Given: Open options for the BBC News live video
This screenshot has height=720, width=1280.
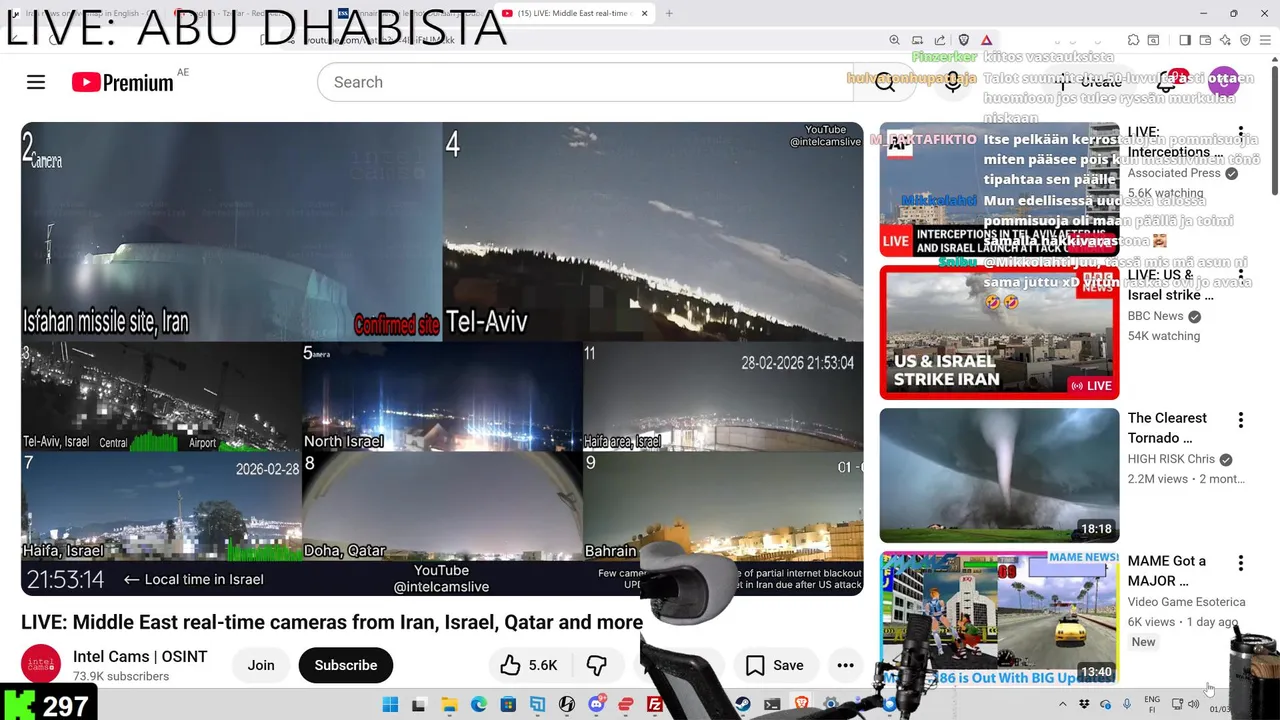Looking at the screenshot, I should [x=1241, y=277].
